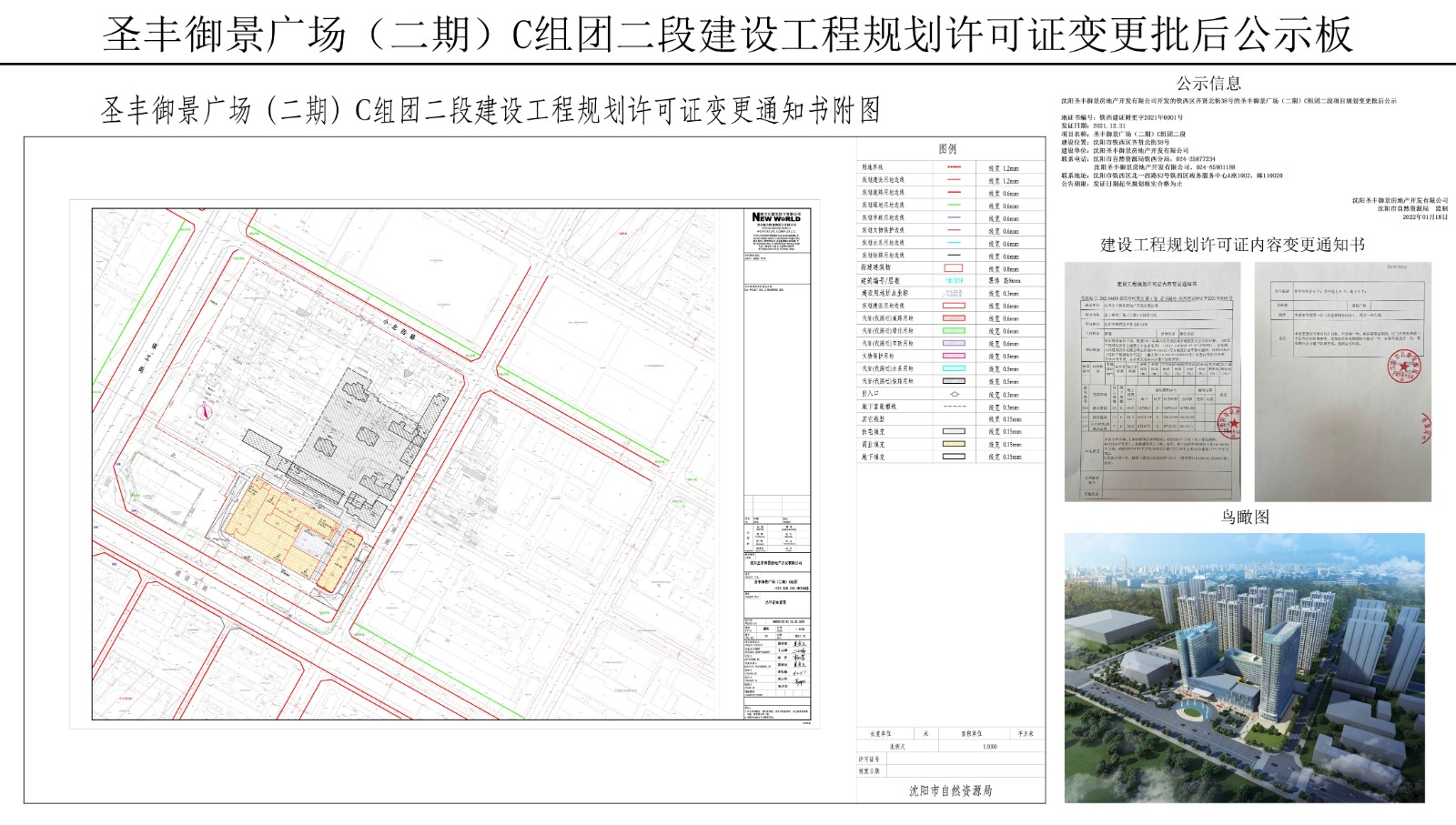The image size is (1456, 825).
Task: Click the red seal stamp on second notice page
Action: pos(1403,366)
